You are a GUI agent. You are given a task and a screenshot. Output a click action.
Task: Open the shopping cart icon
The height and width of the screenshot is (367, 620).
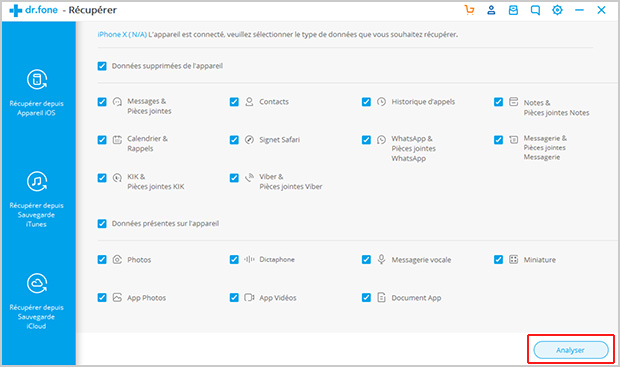click(469, 10)
